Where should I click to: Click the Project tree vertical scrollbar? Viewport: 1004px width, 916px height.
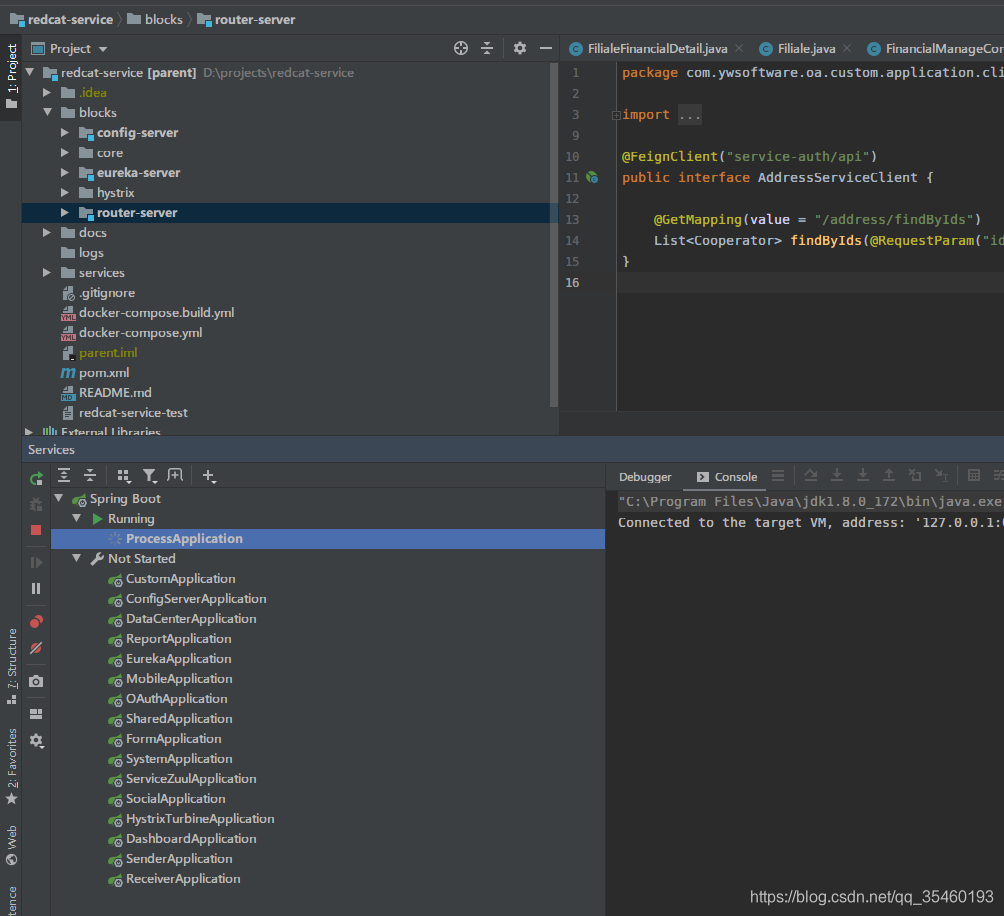554,234
